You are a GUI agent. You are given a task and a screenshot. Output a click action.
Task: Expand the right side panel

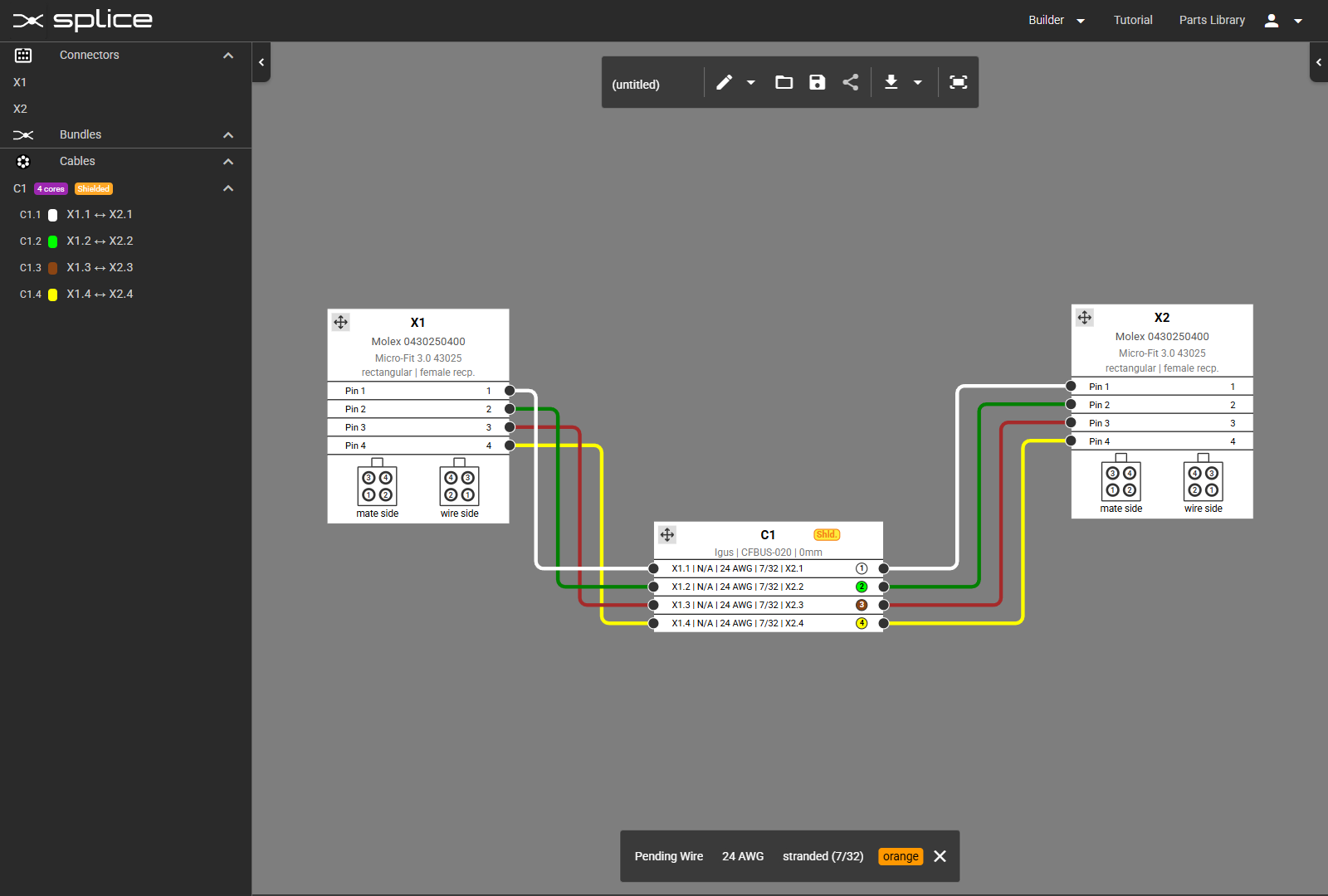1318,62
